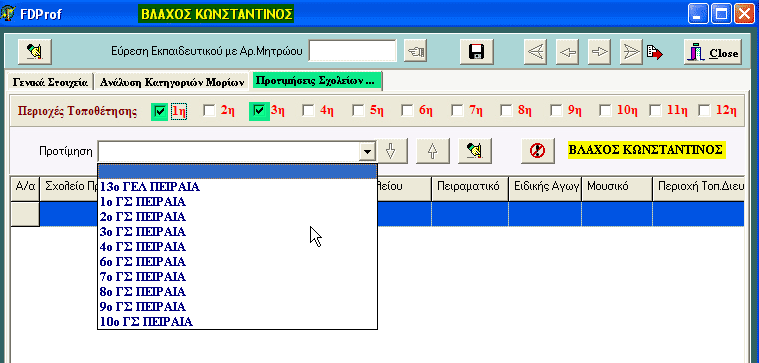Screen dimensions: 759x363
Task: Go to first record arrow button
Action: (536, 52)
